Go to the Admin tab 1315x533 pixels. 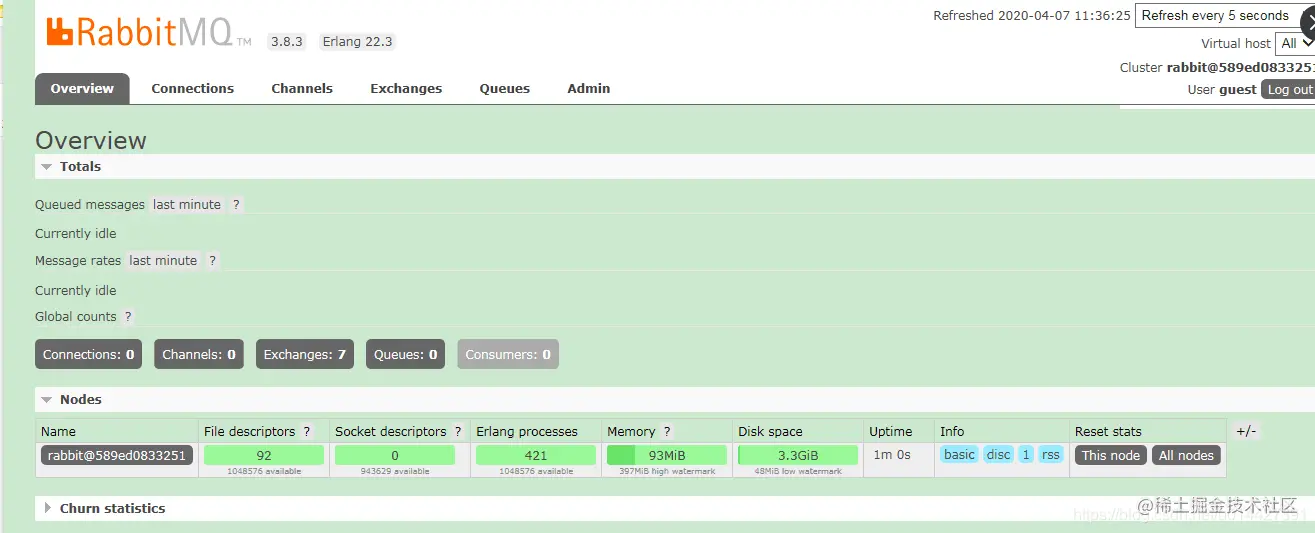pyautogui.click(x=589, y=88)
